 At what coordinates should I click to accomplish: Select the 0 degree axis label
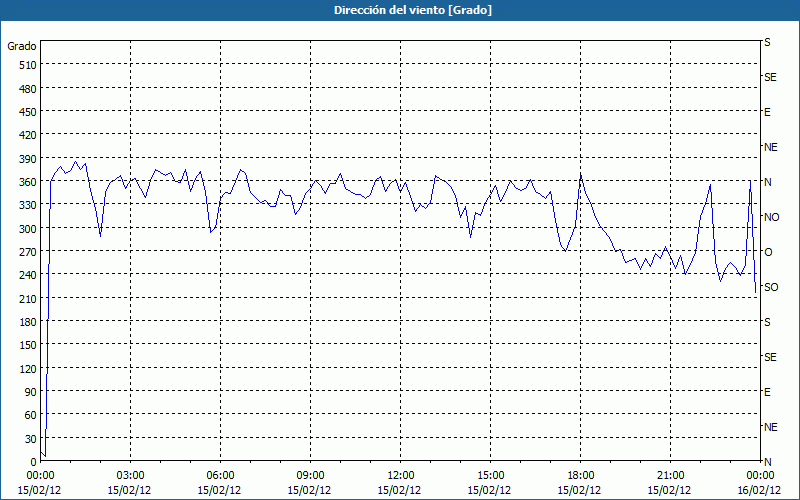pos(34,462)
